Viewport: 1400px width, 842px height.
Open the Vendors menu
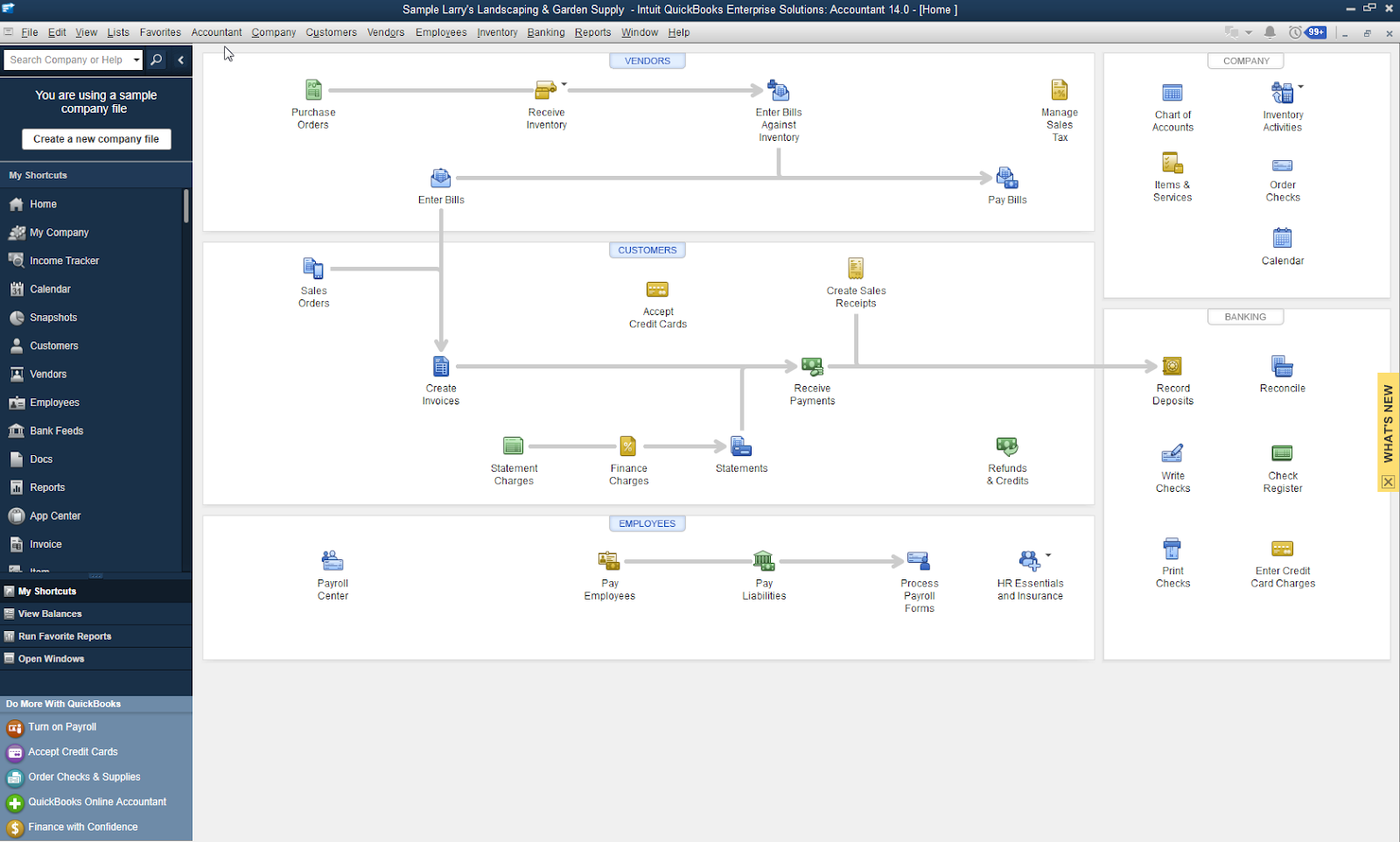[386, 32]
